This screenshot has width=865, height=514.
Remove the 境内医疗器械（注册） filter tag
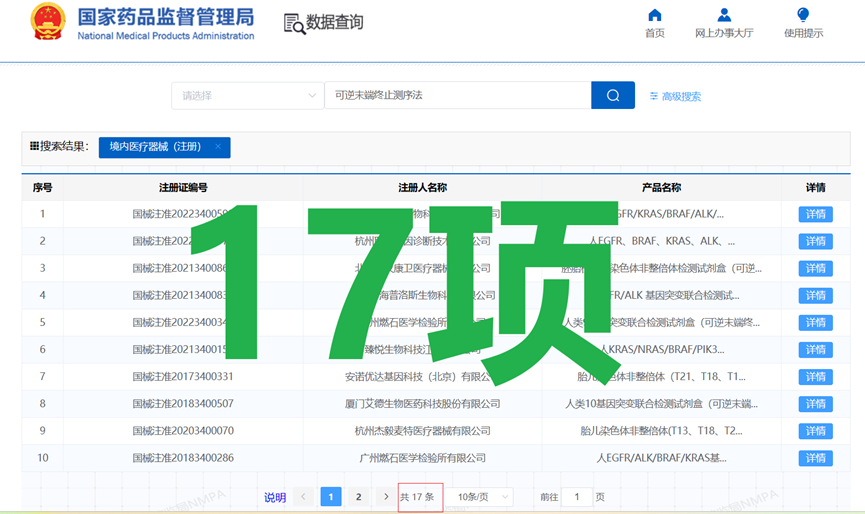point(218,147)
